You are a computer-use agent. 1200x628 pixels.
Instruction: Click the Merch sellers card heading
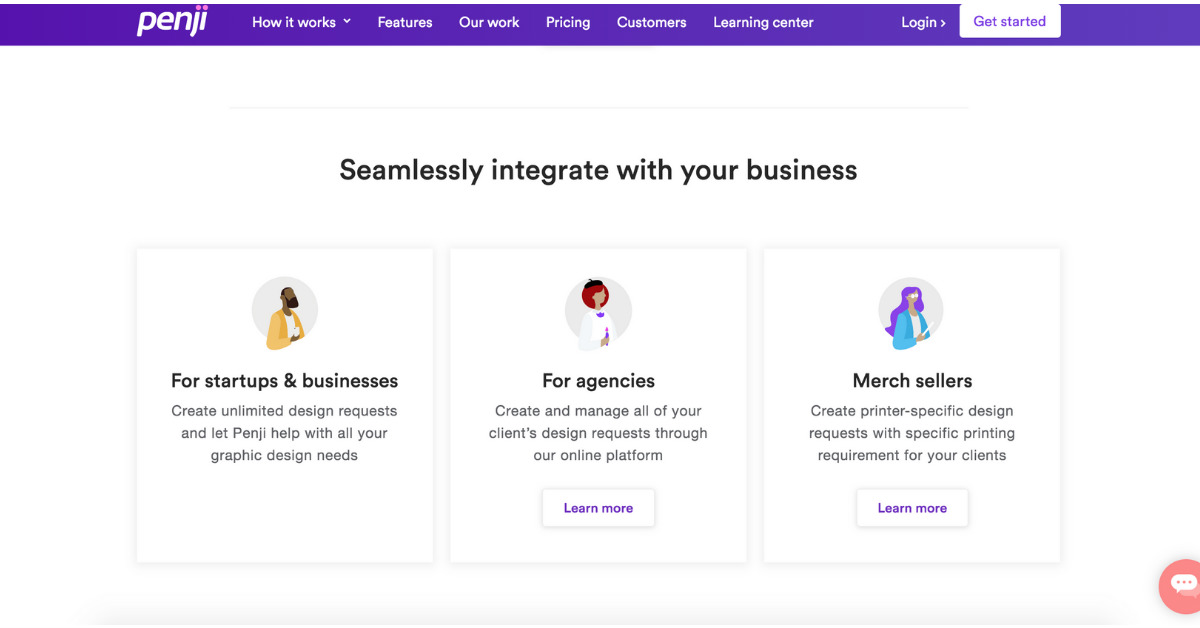click(912, 381)
